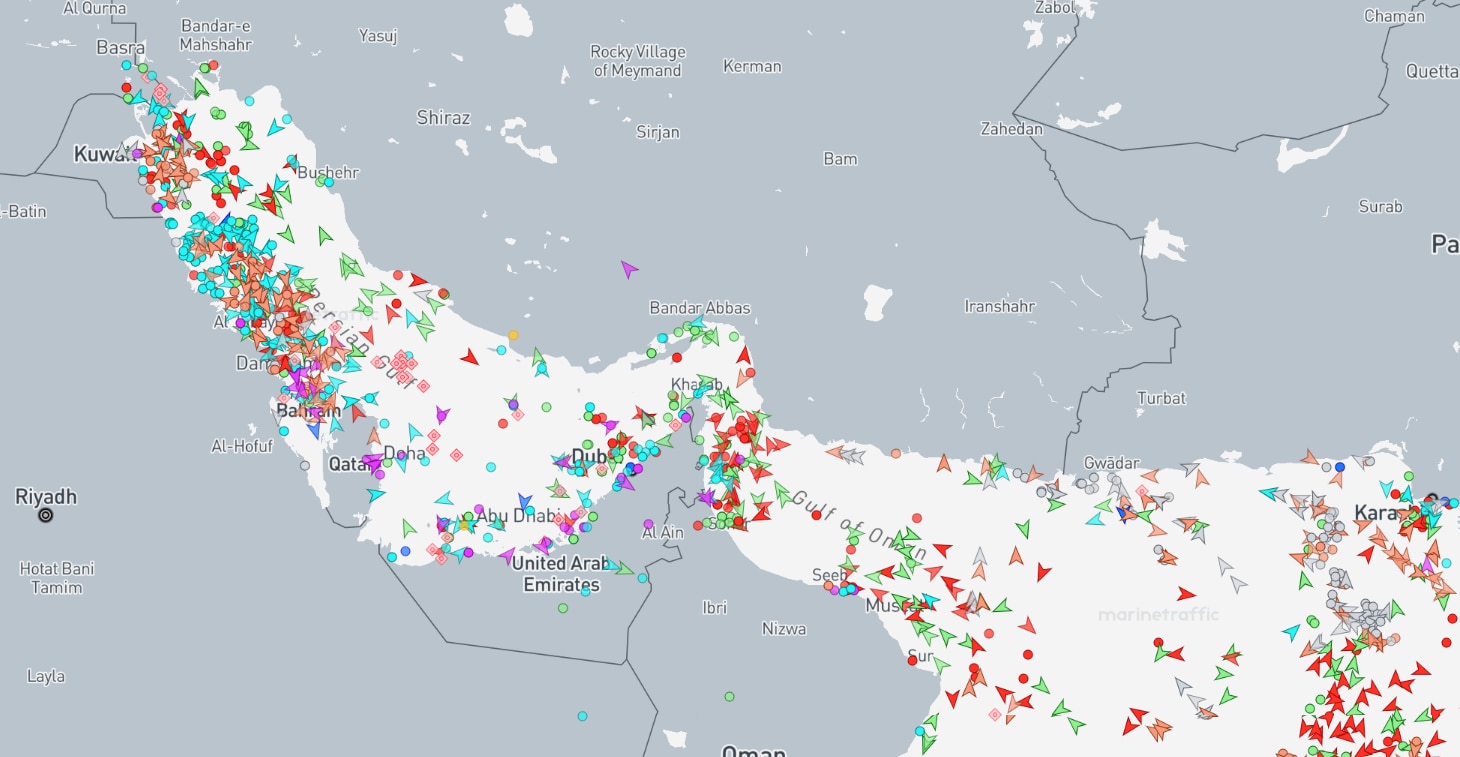The width and height of the screenshot is (1460, 757).
Task: Click the Riyadh capital city marker
Action: click(45, 516)
